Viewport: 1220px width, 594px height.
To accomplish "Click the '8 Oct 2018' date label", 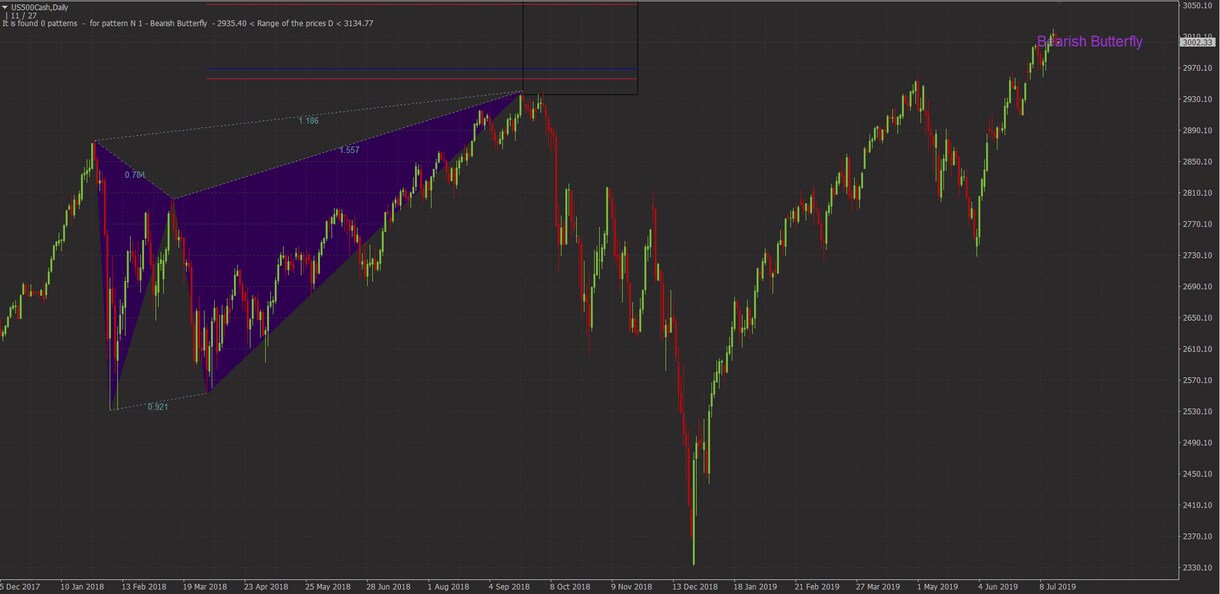I will 571,587.
